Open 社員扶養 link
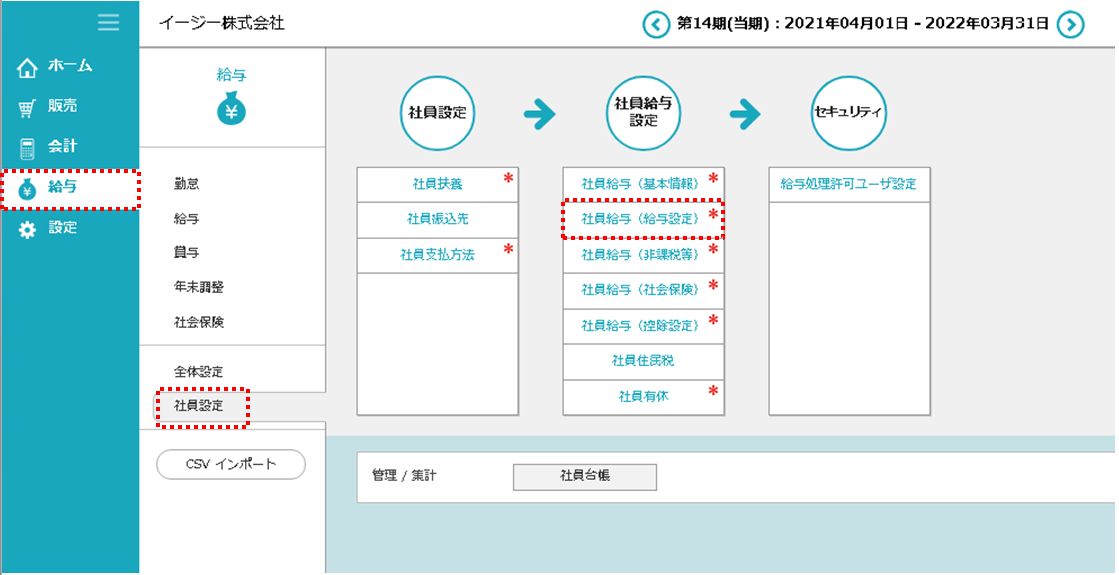Image resolution: width=1119 pixels, height=575 pixels. click(437, 184)
